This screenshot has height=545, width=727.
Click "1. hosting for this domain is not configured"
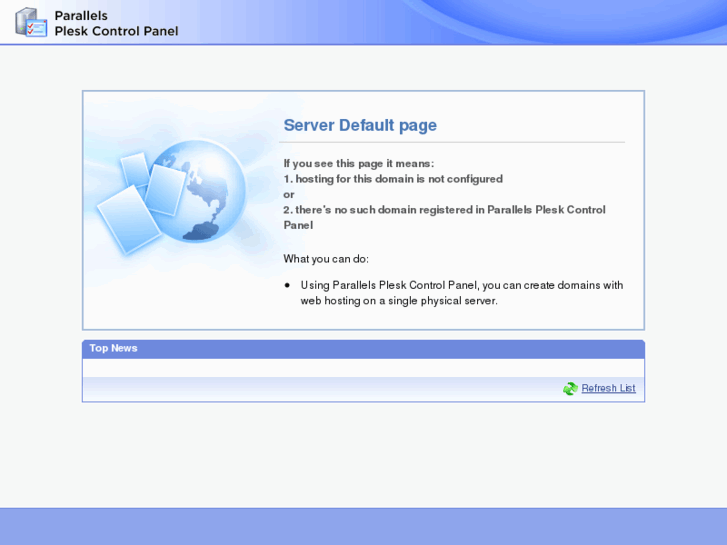coord(393,179)
